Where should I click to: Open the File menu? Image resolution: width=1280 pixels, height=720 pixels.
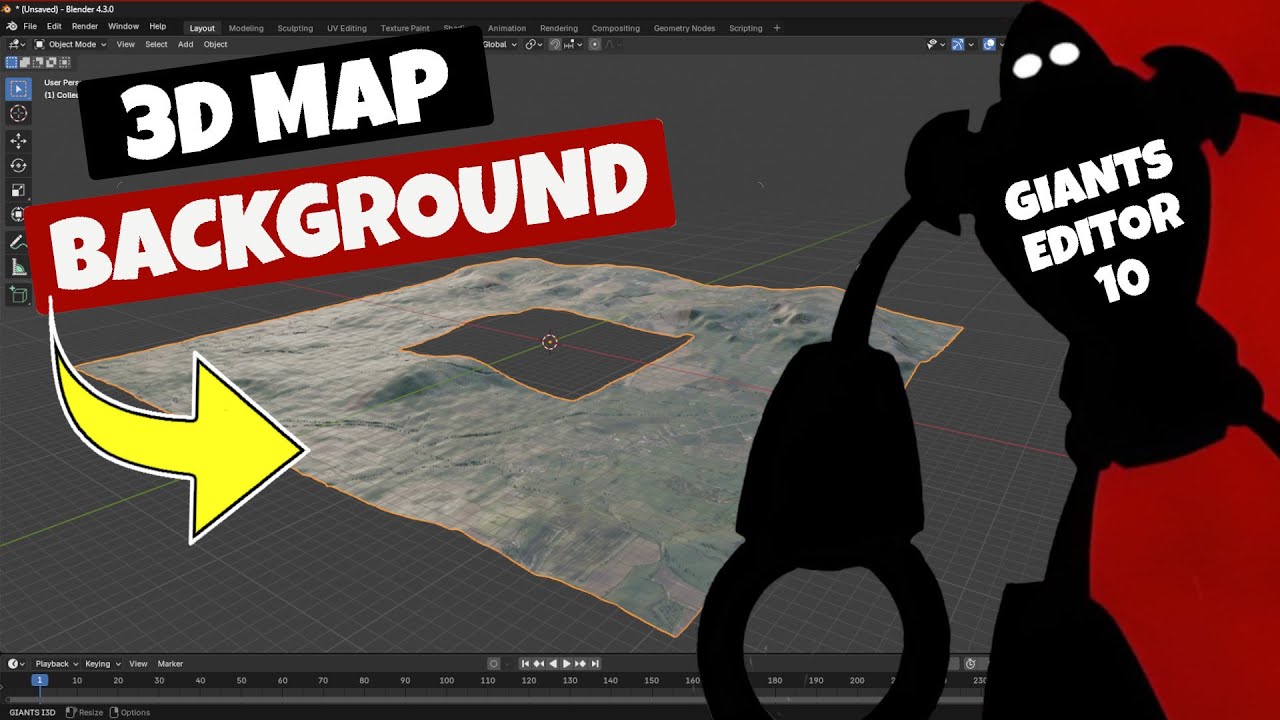point(30,26)
